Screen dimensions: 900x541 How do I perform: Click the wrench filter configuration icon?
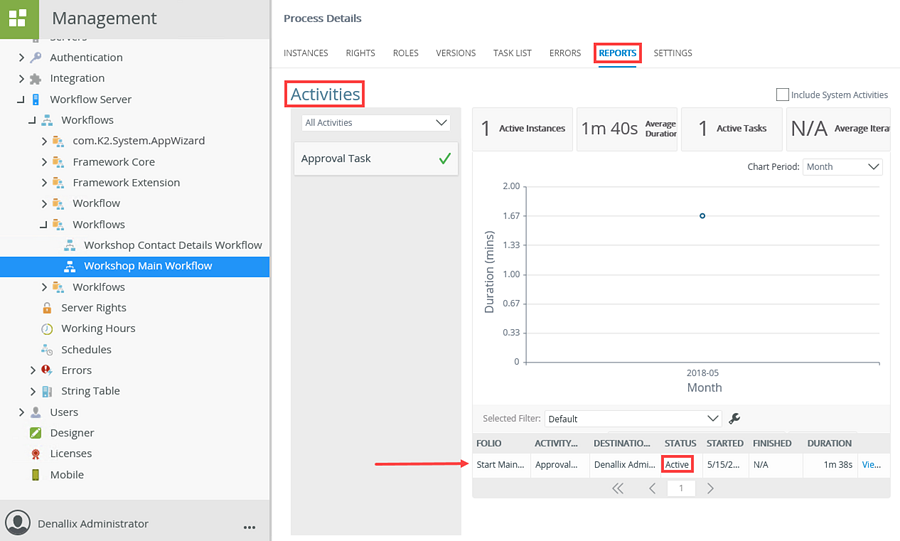click(x=735, y=419)
